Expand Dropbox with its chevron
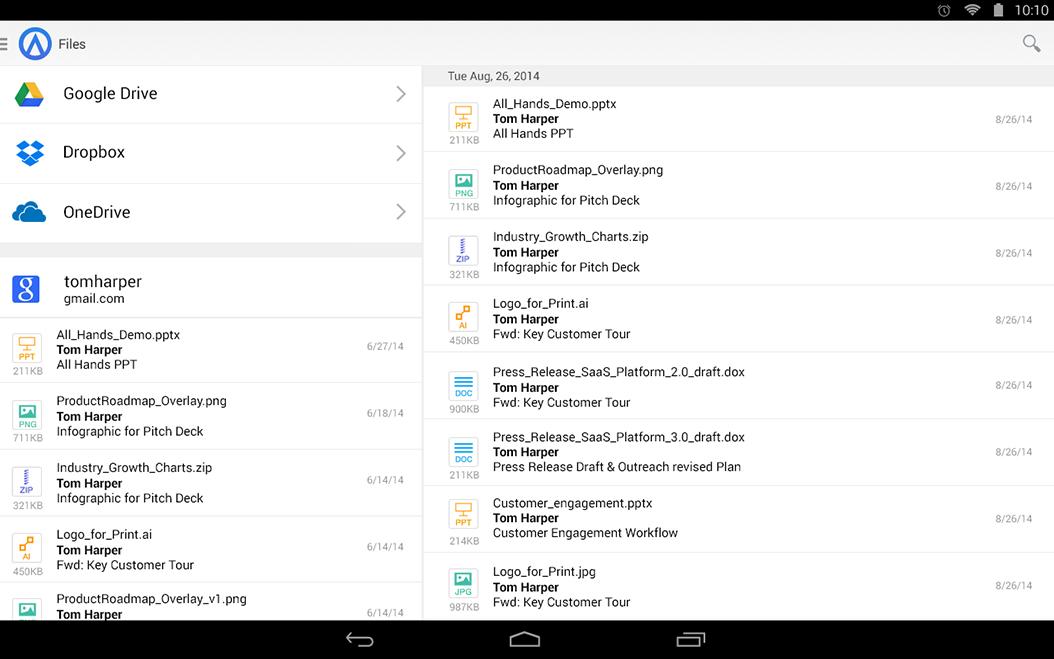1054x659 pixels. (x=401, y=153)
